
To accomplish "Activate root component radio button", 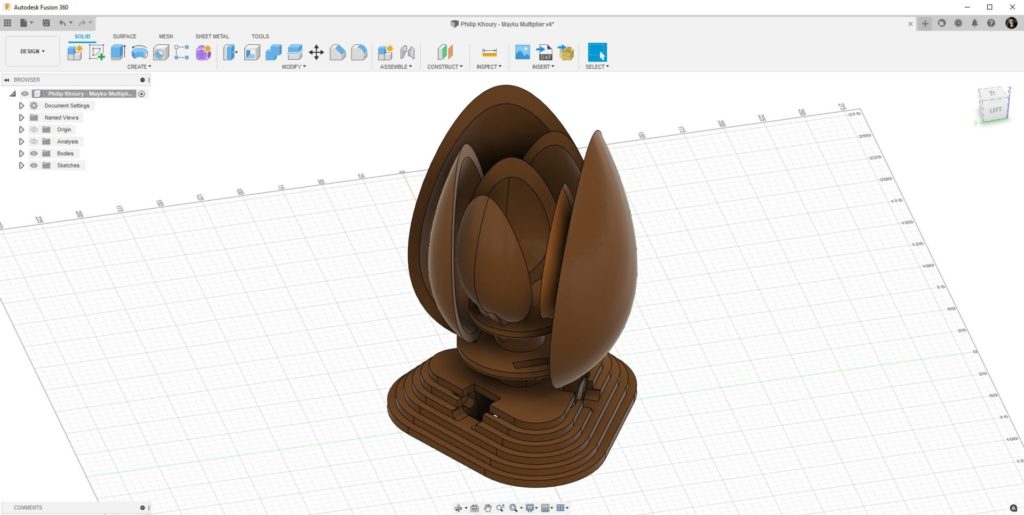I will click(x=142, y=94).
